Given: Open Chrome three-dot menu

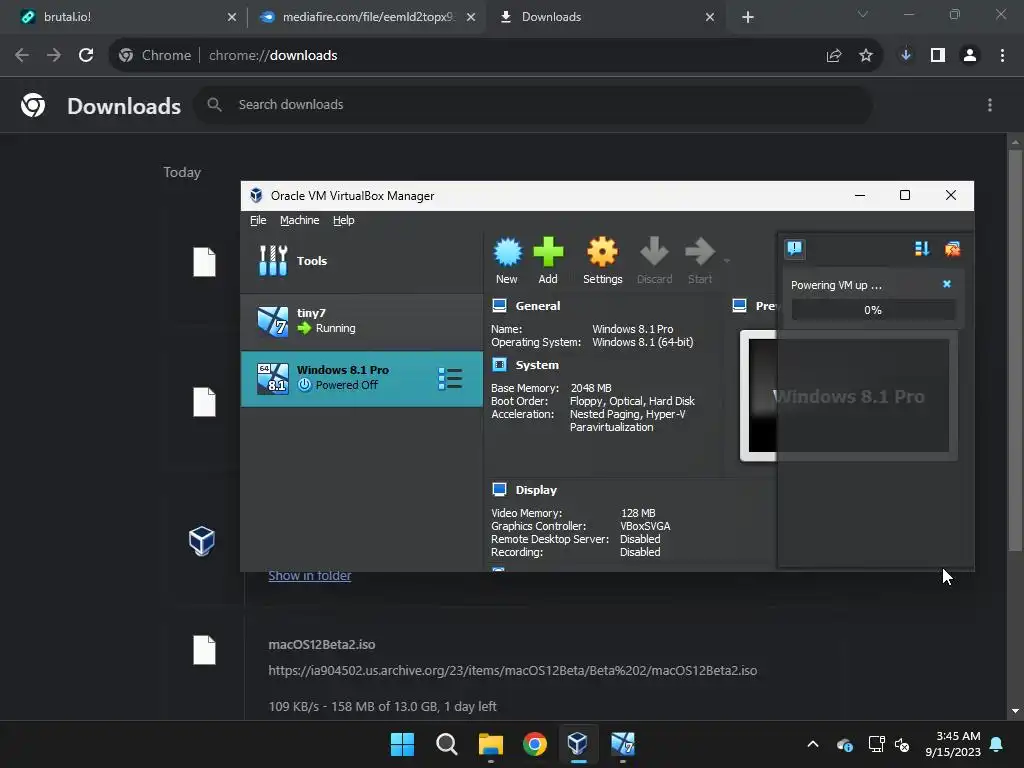Looking at the screenshot, I should (x=1002, y=56).
